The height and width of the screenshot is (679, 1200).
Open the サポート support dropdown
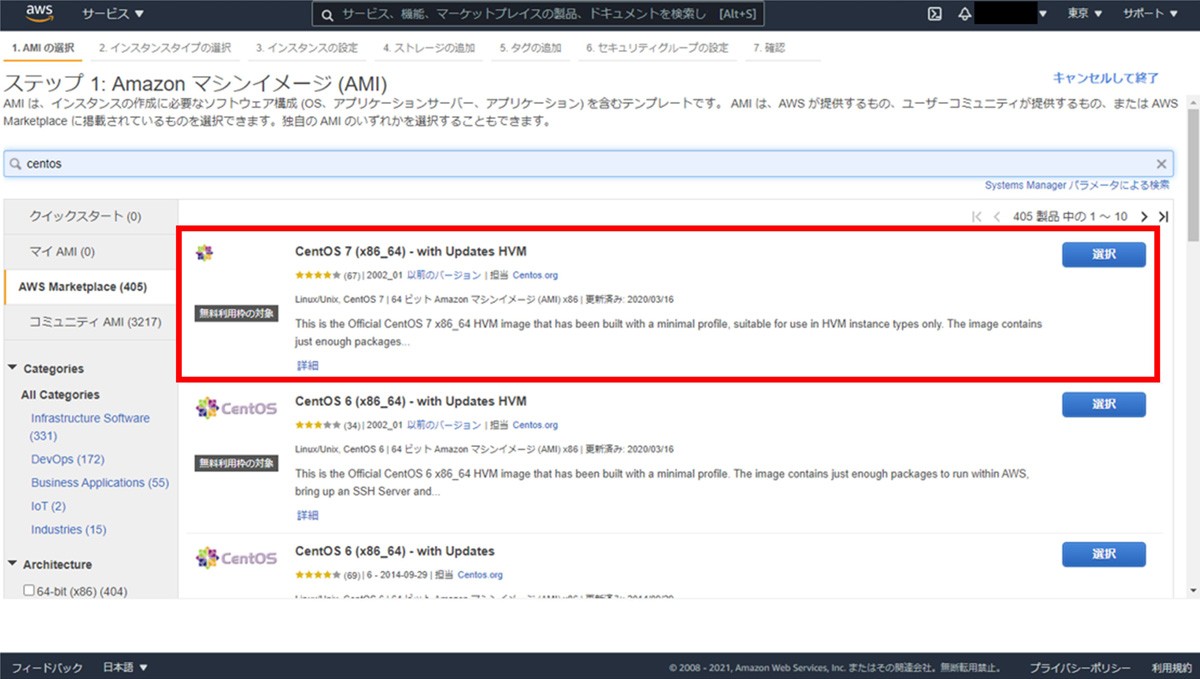click(1150, 14)
